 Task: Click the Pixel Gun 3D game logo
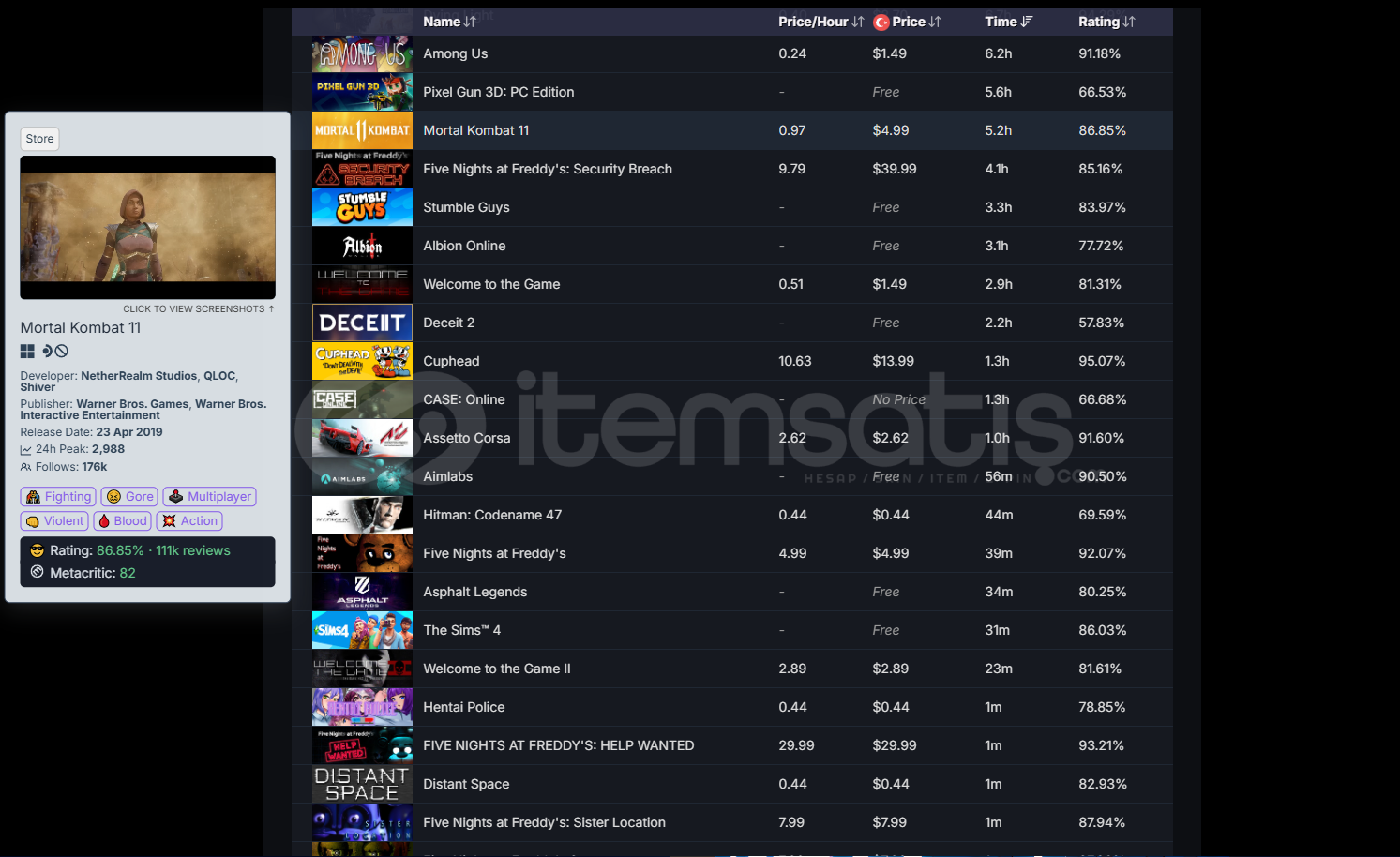tap(362, 92)
